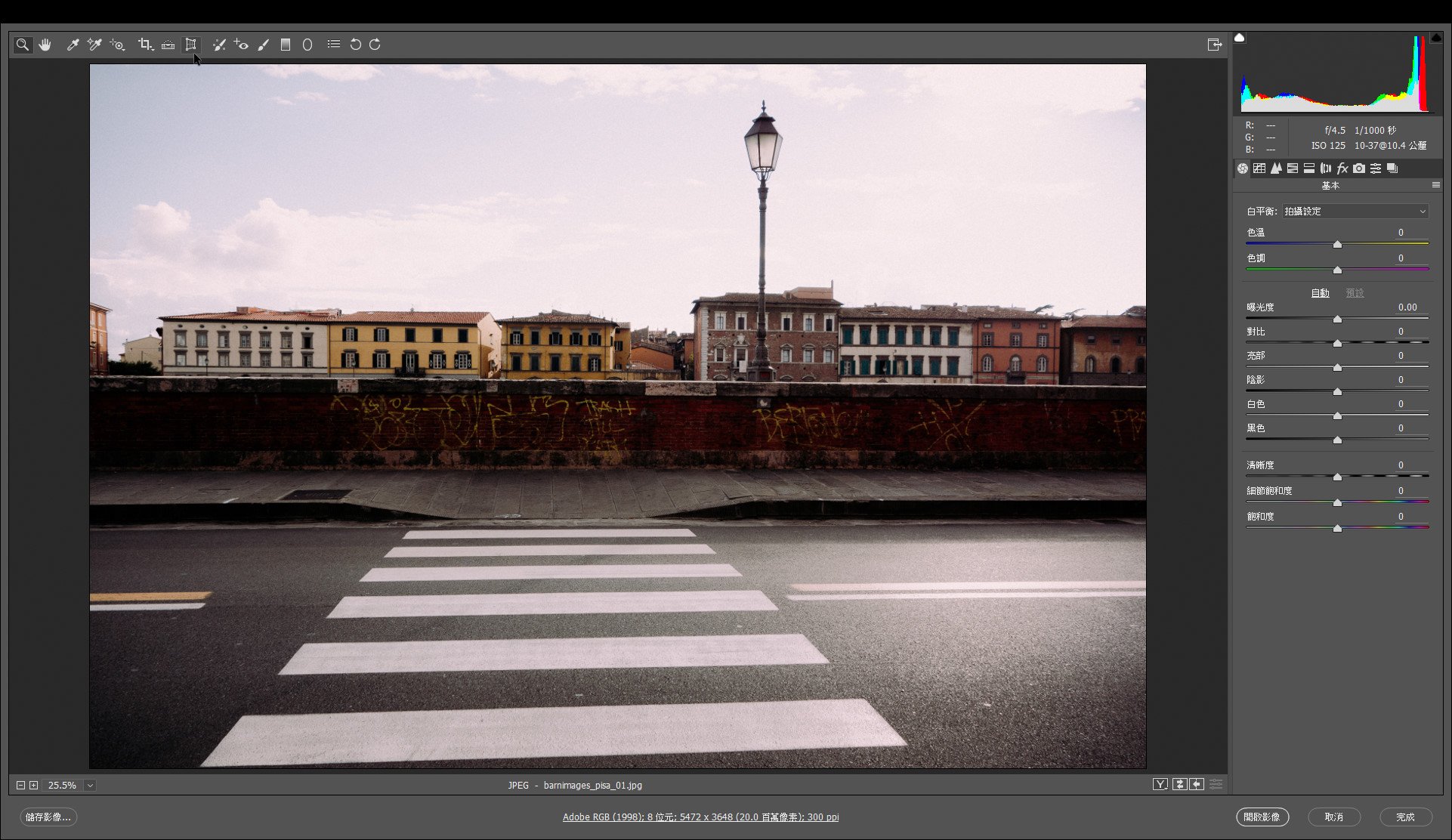The height and width of the screenshot is (840, 1452).
Task: Open the Detail panel tab
Action: point(1276,168)
